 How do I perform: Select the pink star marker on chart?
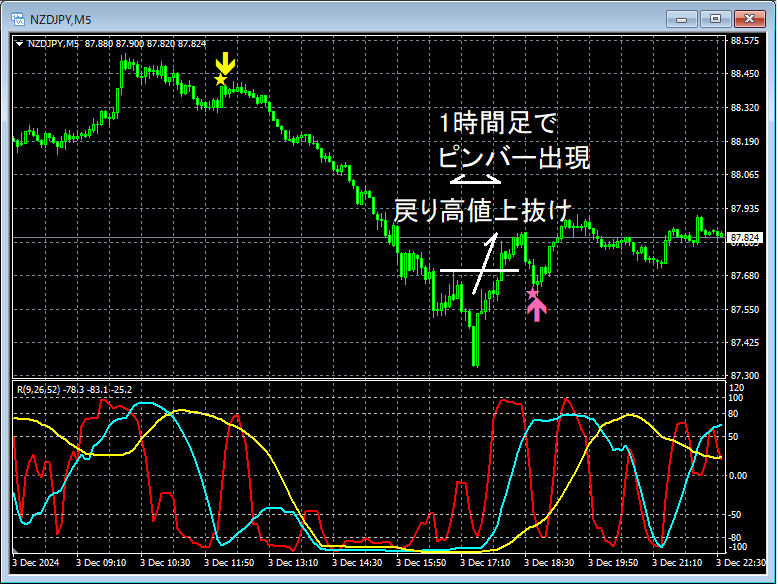(532, 293)
